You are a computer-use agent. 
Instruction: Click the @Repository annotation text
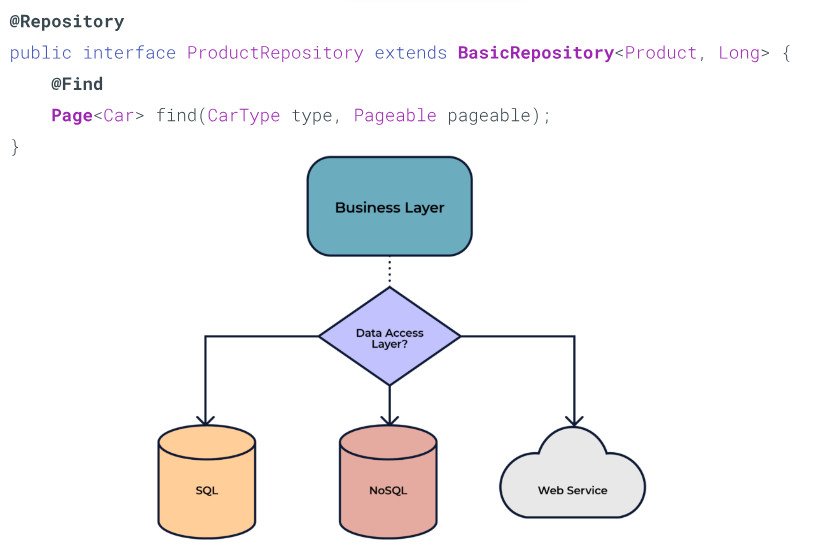pyautogui.click(x=67, y=22)
